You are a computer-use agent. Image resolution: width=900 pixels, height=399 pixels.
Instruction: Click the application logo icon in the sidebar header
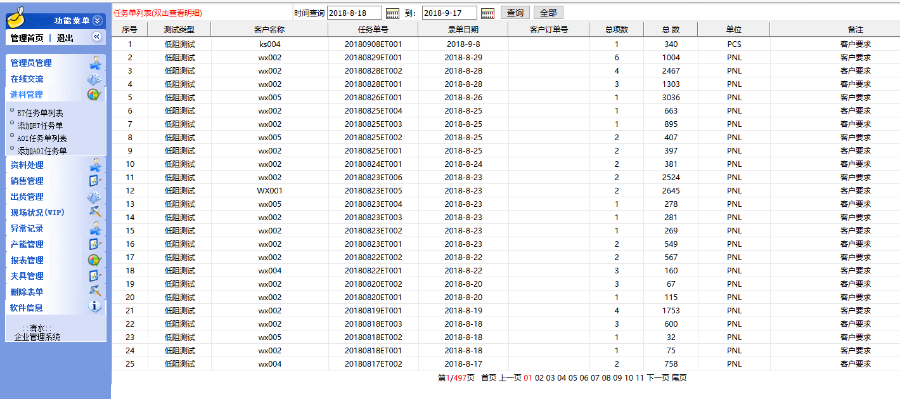pos(17,17)
